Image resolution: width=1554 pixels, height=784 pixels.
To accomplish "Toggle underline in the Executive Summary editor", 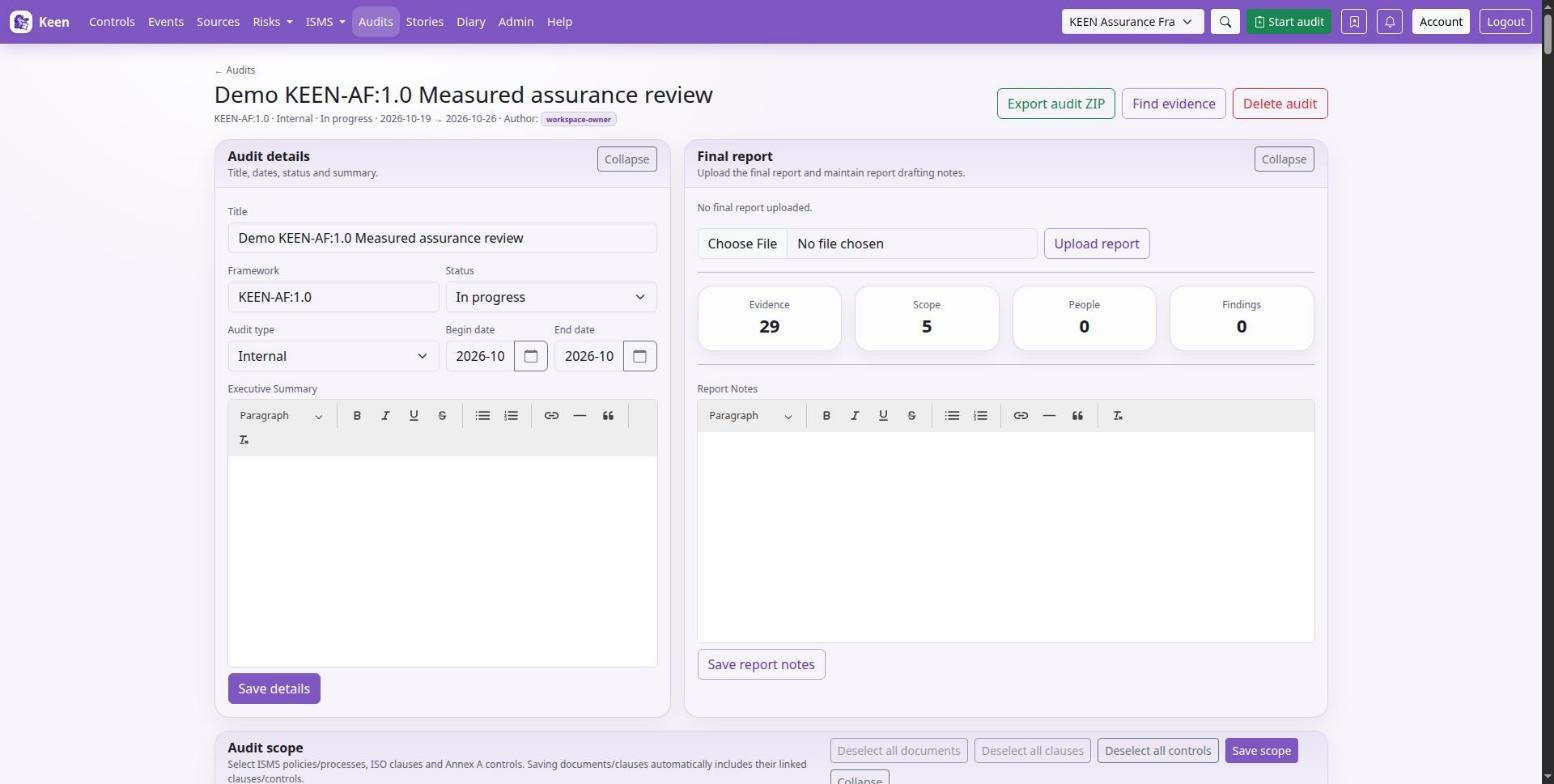I will (x=414, y=416).
